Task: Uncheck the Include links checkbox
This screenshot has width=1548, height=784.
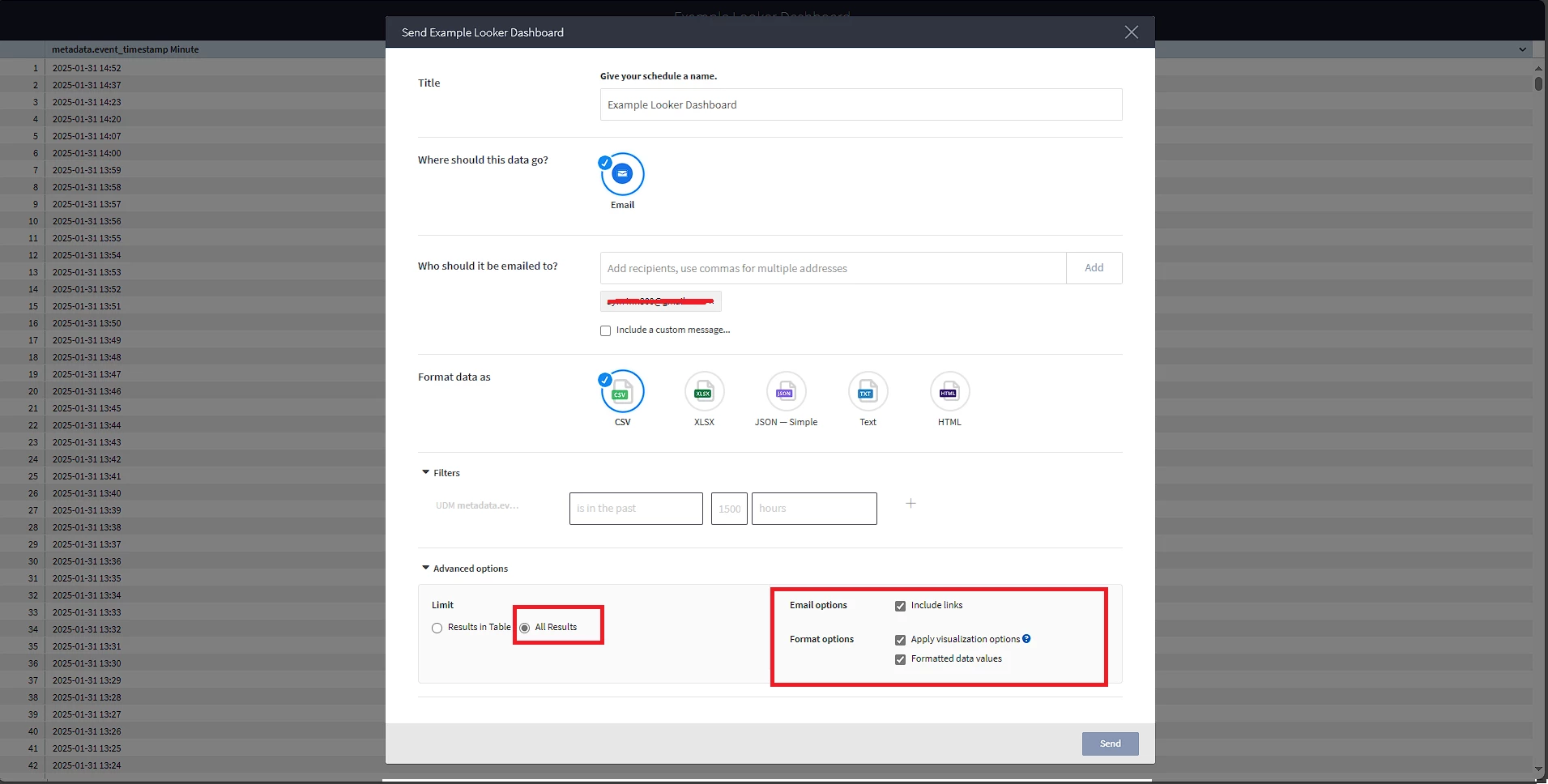Action: tap(900, 606)
